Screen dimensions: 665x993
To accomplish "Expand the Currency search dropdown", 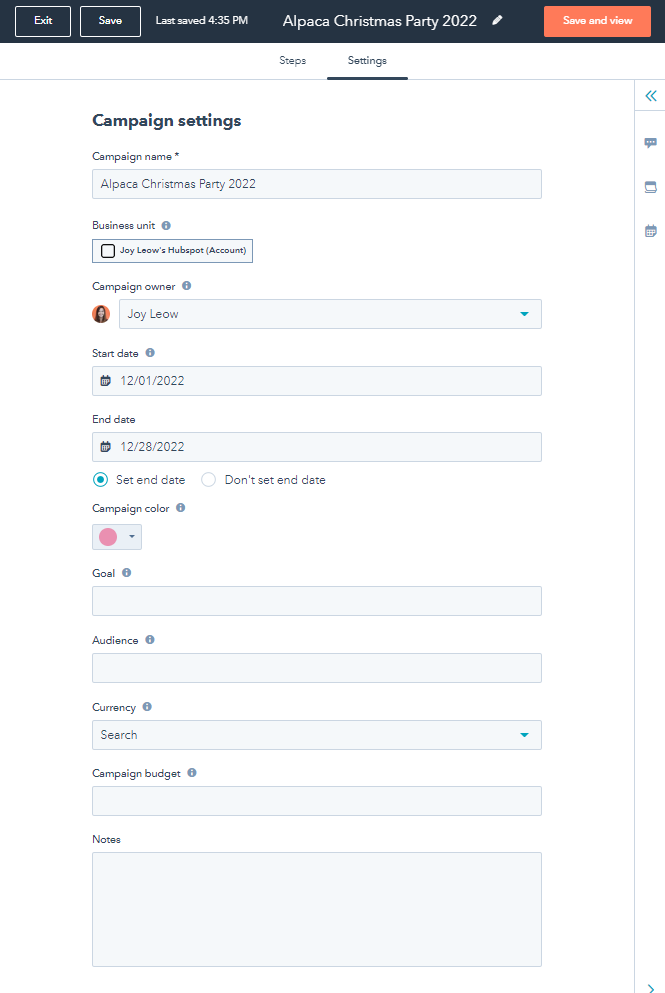I will [x=317, y=735].
